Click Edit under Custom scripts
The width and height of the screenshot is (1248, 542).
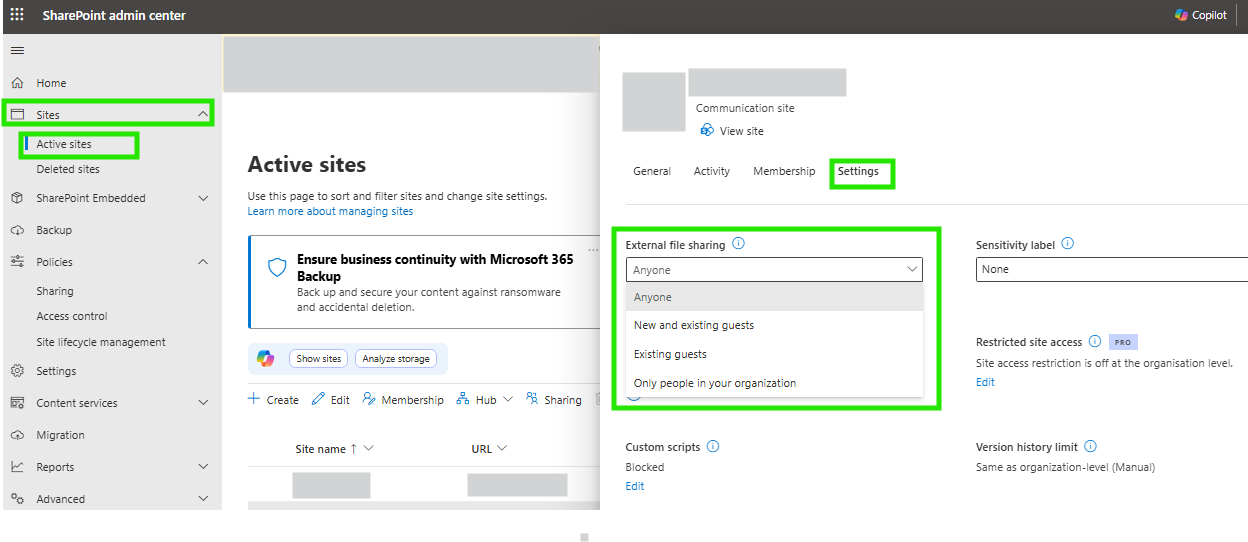click(x=635, y=486)
